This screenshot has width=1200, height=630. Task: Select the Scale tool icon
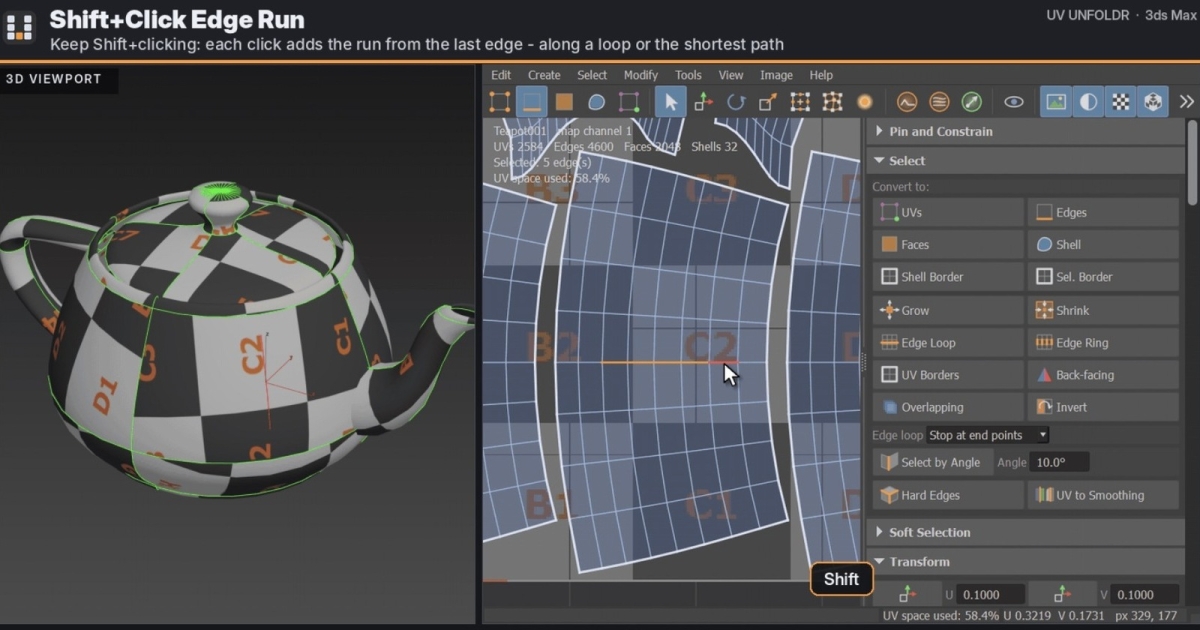point(768,102)
